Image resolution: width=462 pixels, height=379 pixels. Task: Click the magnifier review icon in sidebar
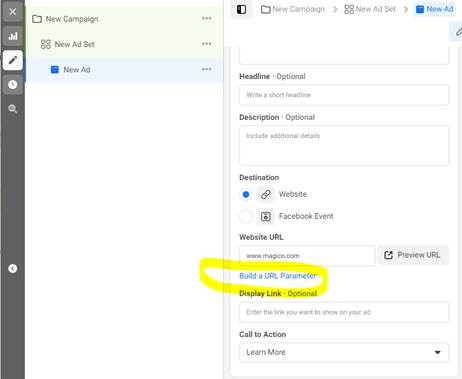[13, 109]
